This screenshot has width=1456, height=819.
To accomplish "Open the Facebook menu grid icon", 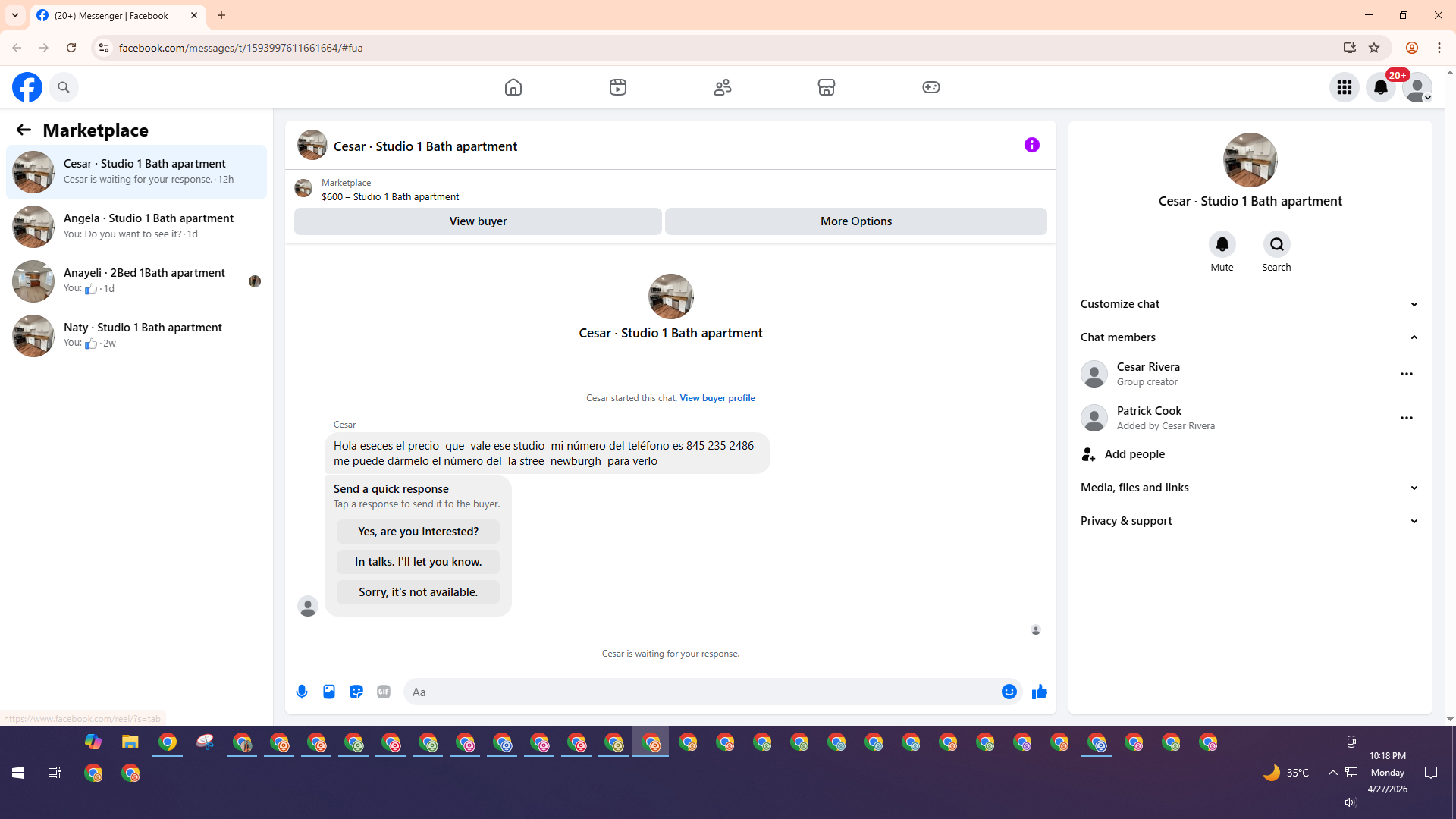I will pos(1345,87).
